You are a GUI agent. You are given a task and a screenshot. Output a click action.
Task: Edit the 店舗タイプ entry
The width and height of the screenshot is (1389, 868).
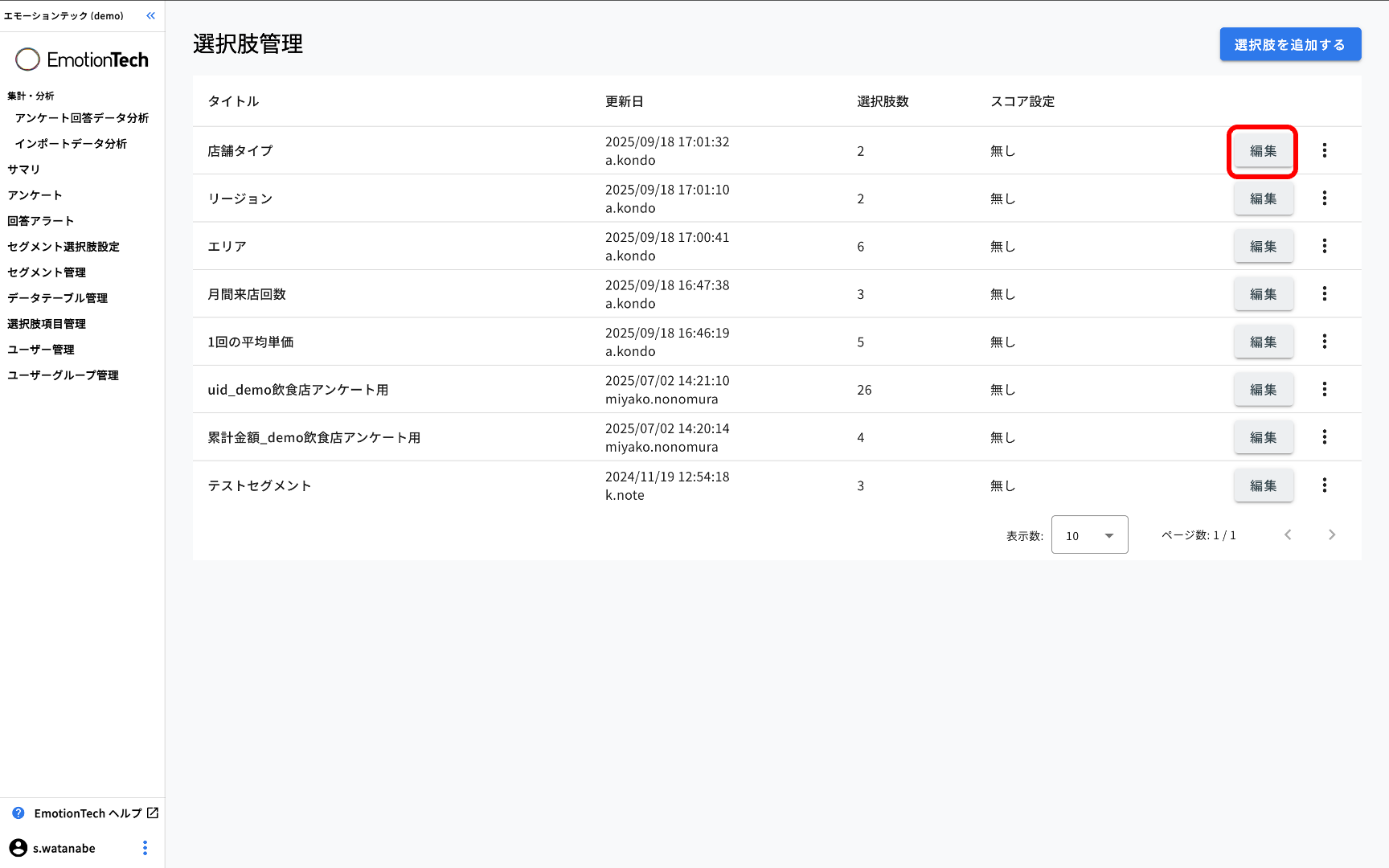(x=1263, y=151)
